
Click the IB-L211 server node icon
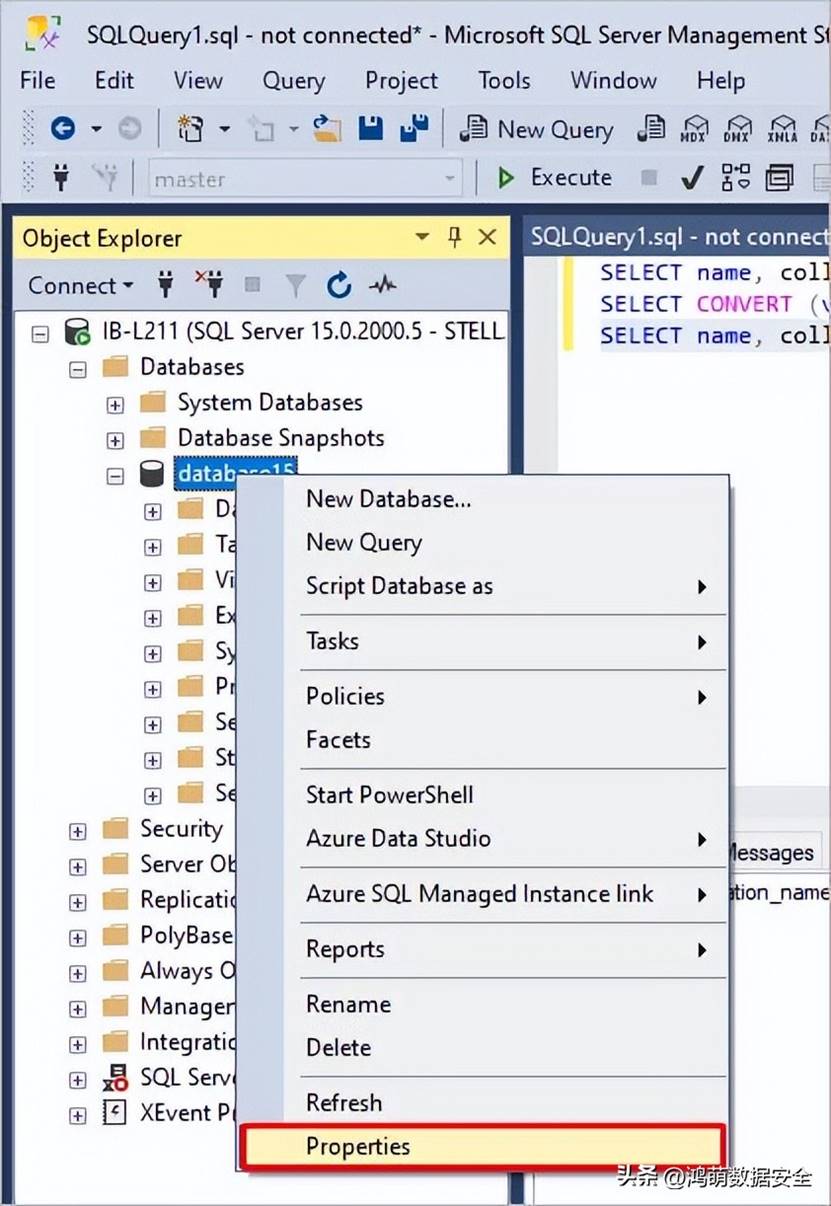tap(76, 330)
